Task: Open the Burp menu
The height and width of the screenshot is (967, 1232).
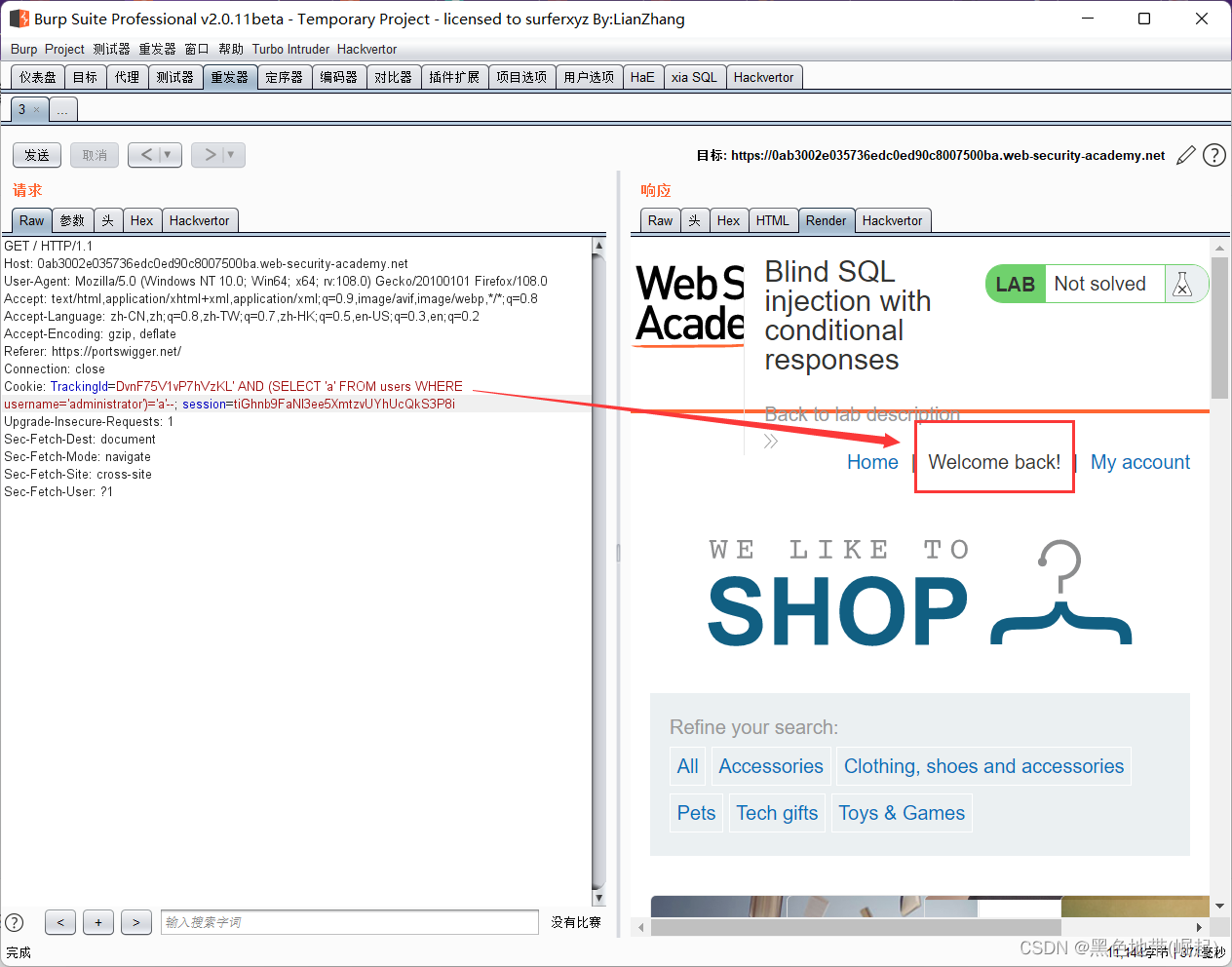Action: (24, 49)
